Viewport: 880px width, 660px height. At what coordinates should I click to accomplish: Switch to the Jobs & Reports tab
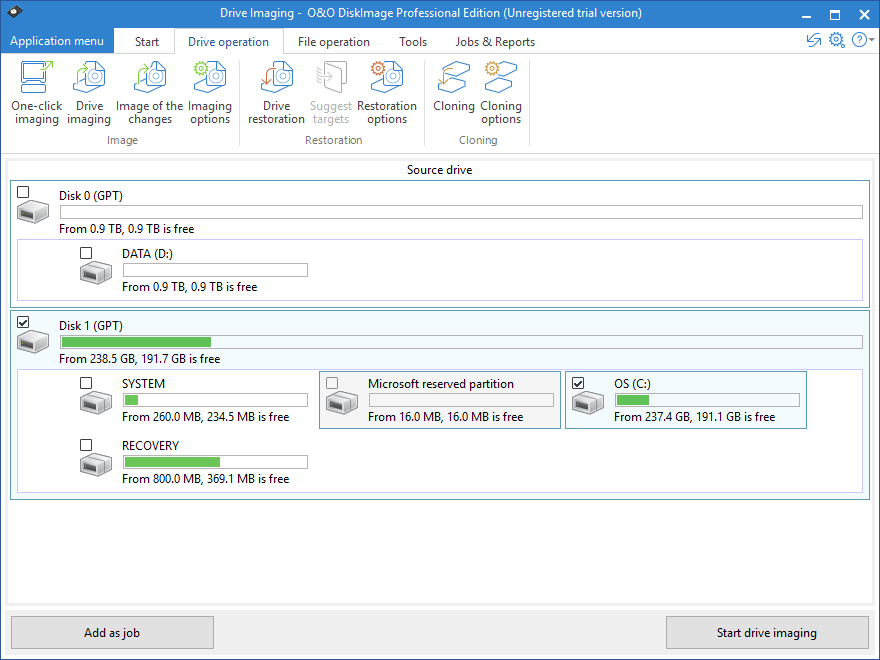pos(494,42)
